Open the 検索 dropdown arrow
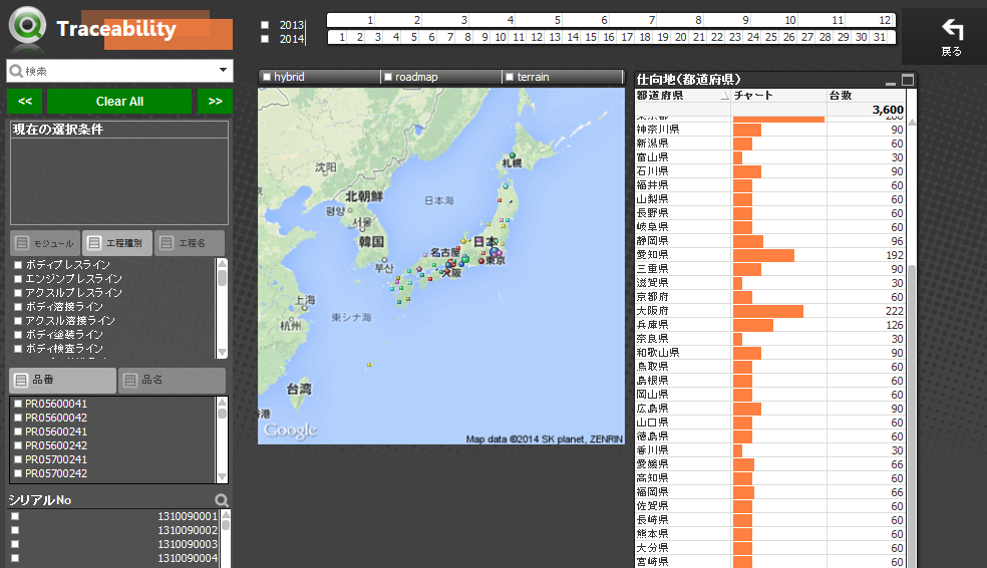 tap(223, 70)
